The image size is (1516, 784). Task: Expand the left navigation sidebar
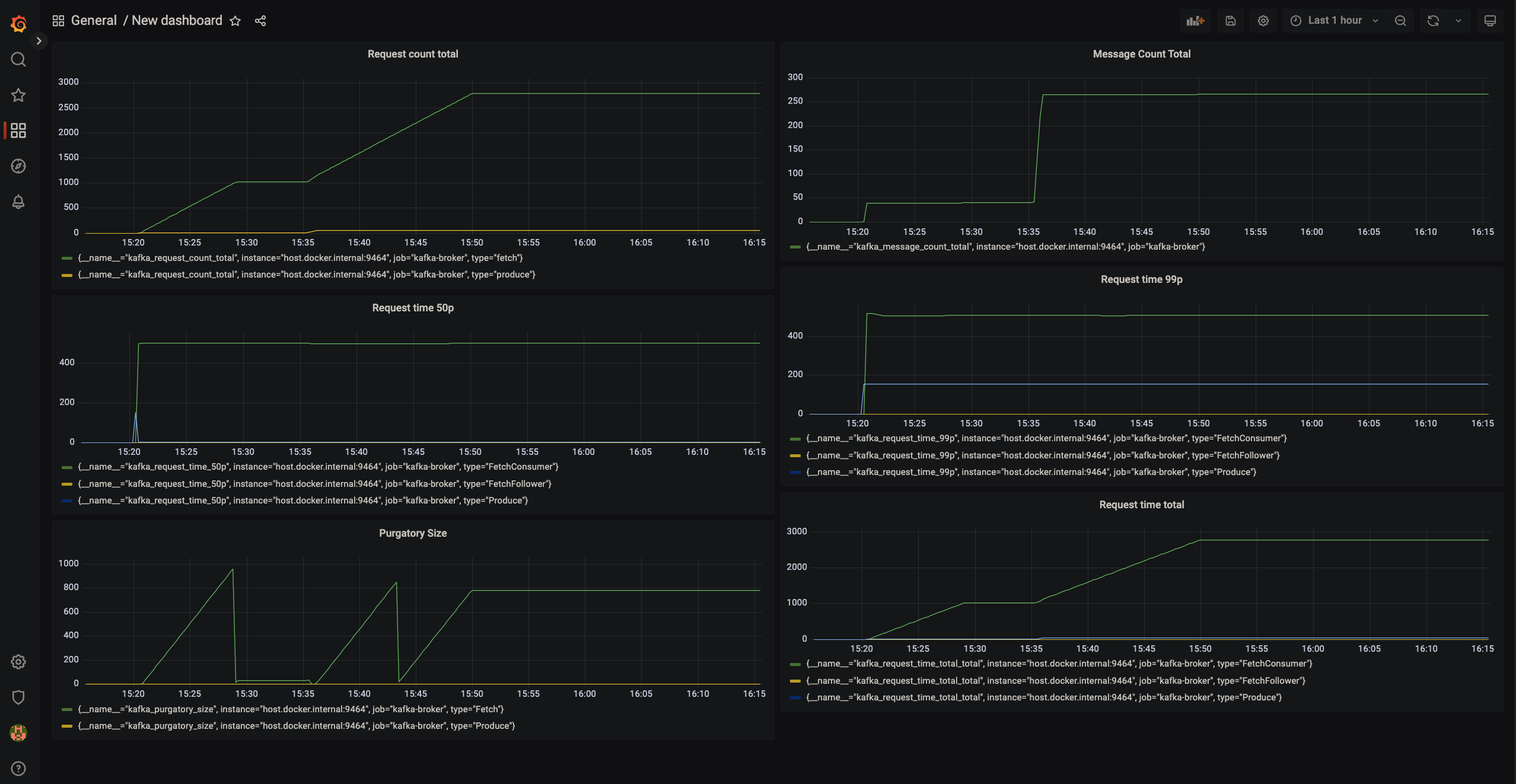click(39, 40)
